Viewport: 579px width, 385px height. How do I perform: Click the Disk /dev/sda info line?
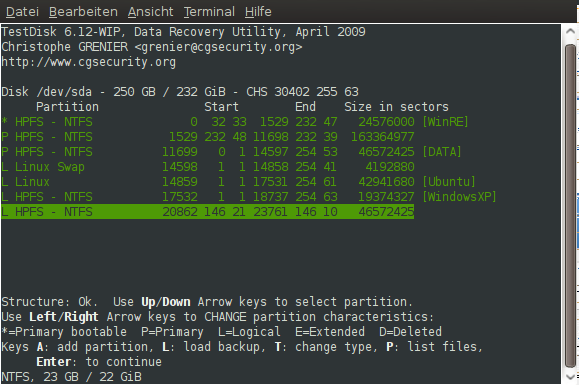180,92
